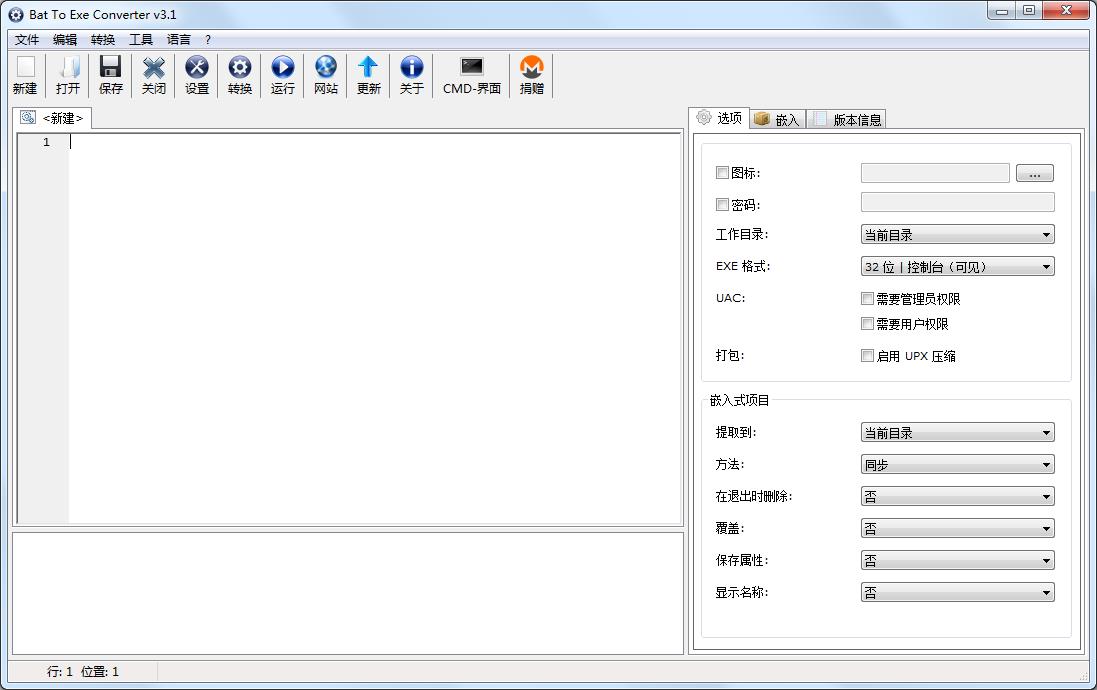The image size is (1097, 690).
Task: Switch to the 版本信息 tab
Action: [847, 120]
